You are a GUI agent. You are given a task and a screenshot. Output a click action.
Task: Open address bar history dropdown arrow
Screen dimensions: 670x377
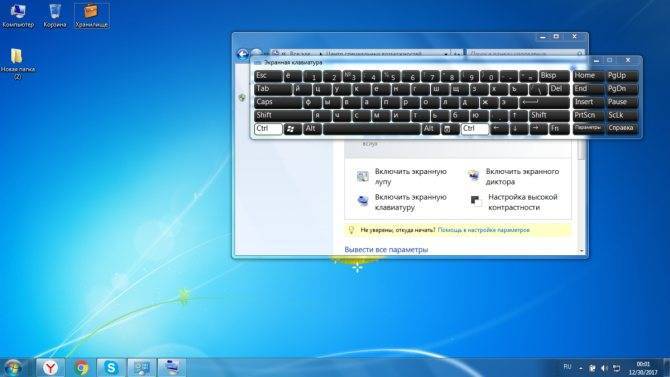pos(446,54)
